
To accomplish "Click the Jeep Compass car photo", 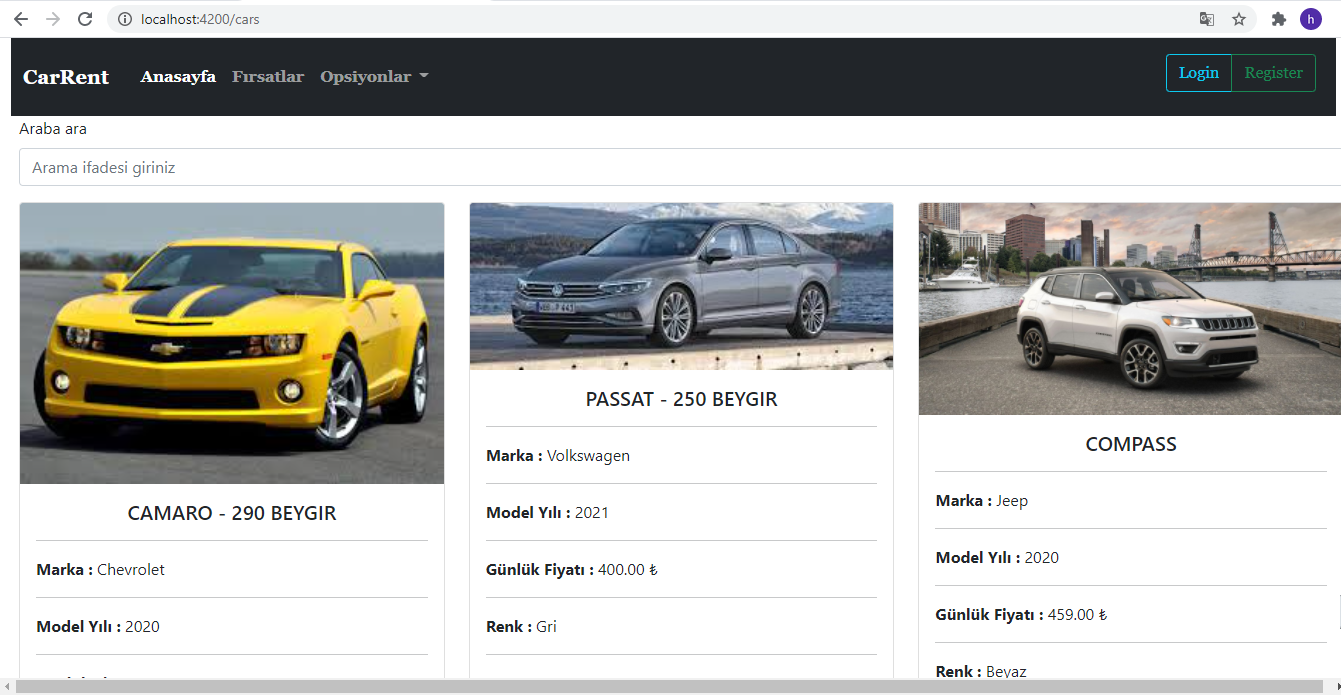I will [1129, 308].
